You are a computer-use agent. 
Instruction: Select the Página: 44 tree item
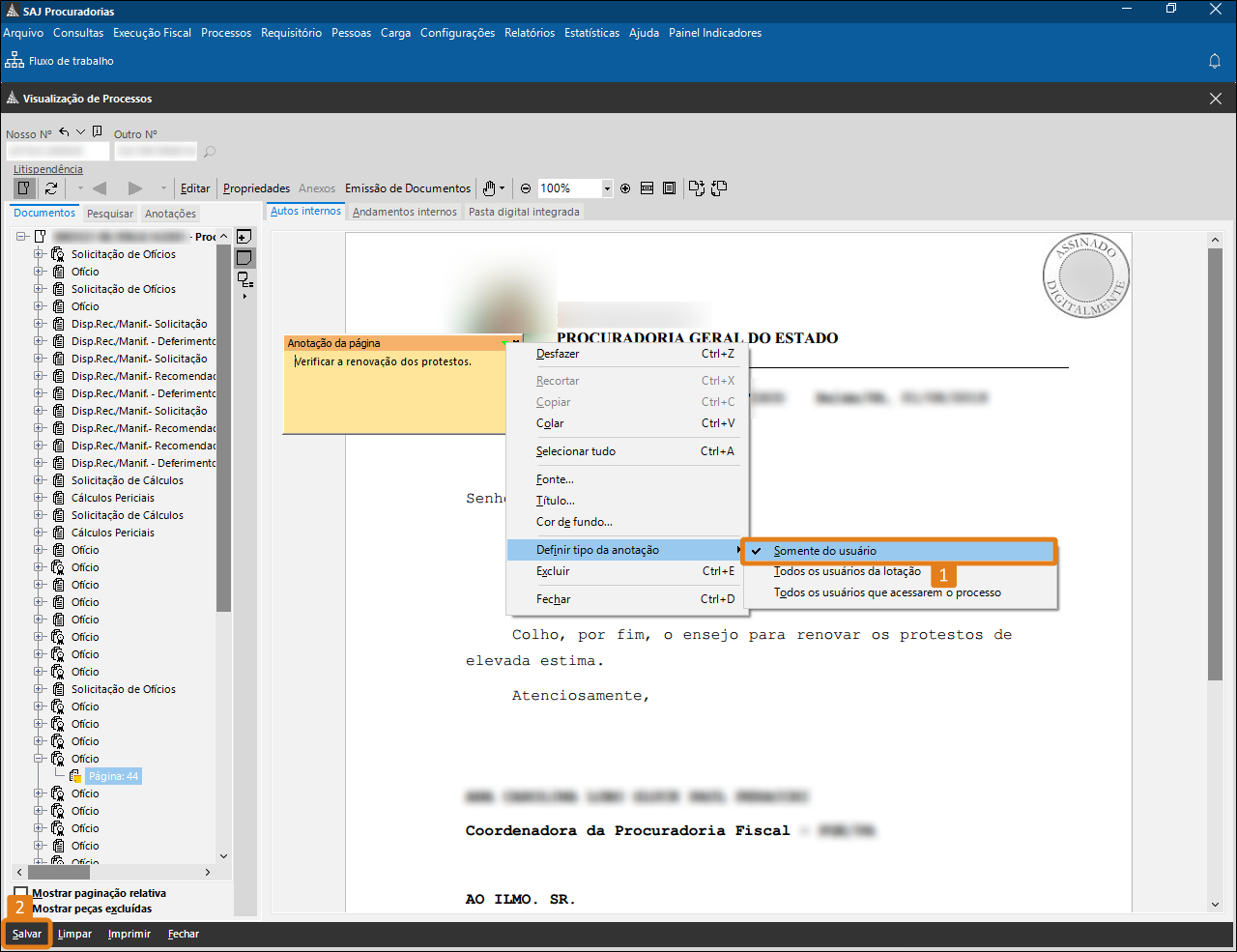pyautogui.click(x=113, y=776)
